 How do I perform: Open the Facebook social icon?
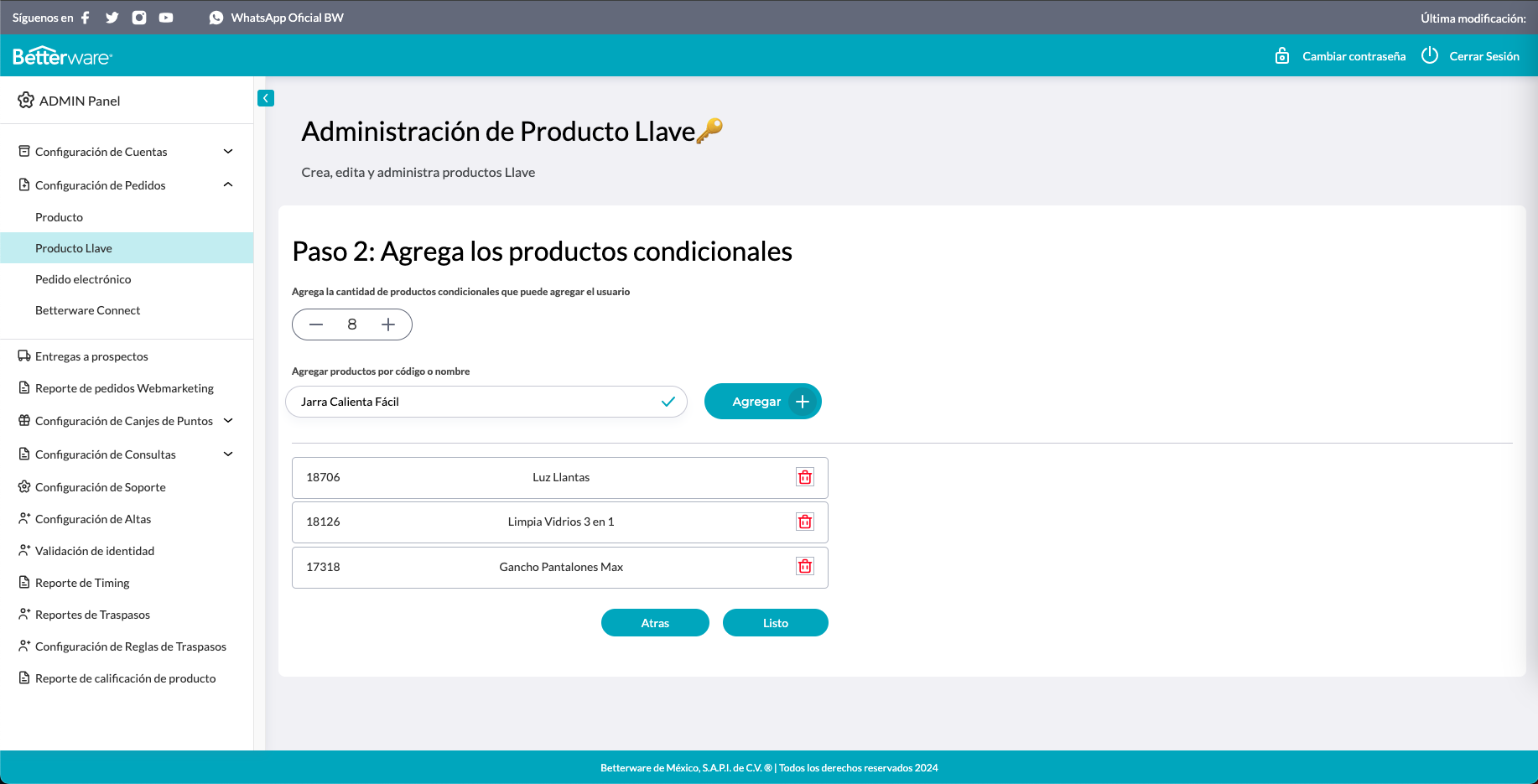(x=86, y=18)
